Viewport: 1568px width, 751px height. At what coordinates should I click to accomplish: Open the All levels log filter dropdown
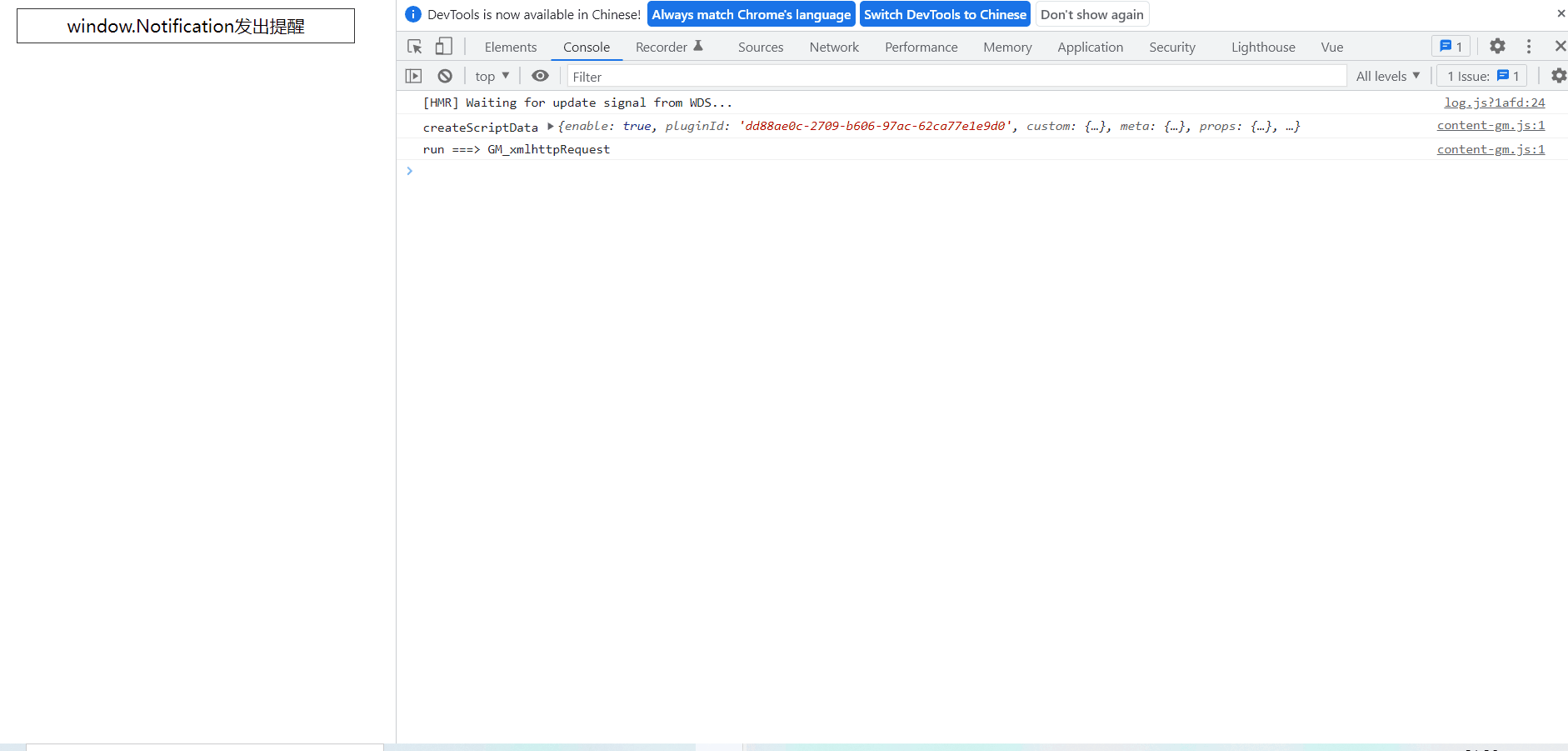[x=1388, y=76]
